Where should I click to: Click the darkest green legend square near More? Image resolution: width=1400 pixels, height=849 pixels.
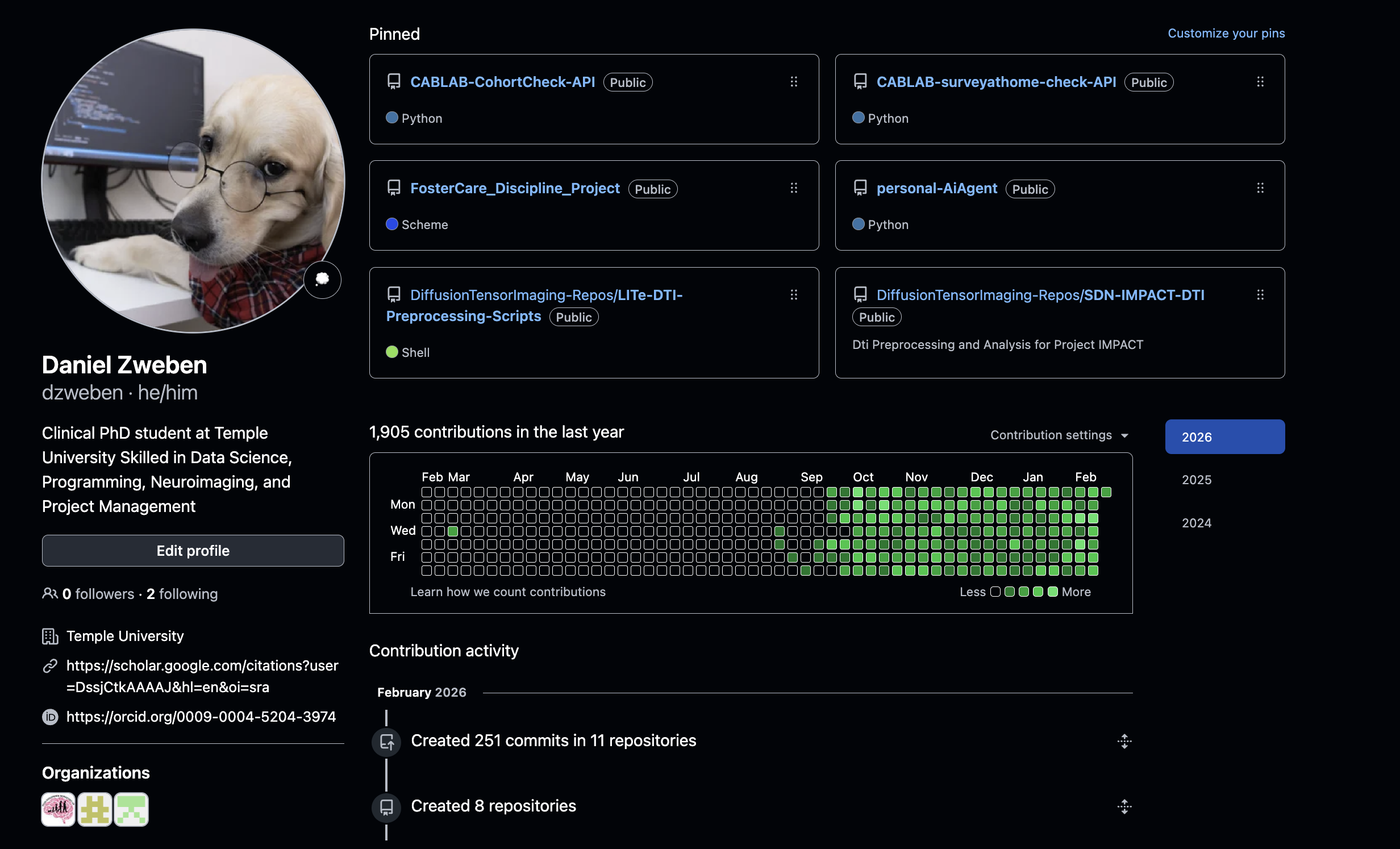pyautogui.click(x=1052, y=592)
